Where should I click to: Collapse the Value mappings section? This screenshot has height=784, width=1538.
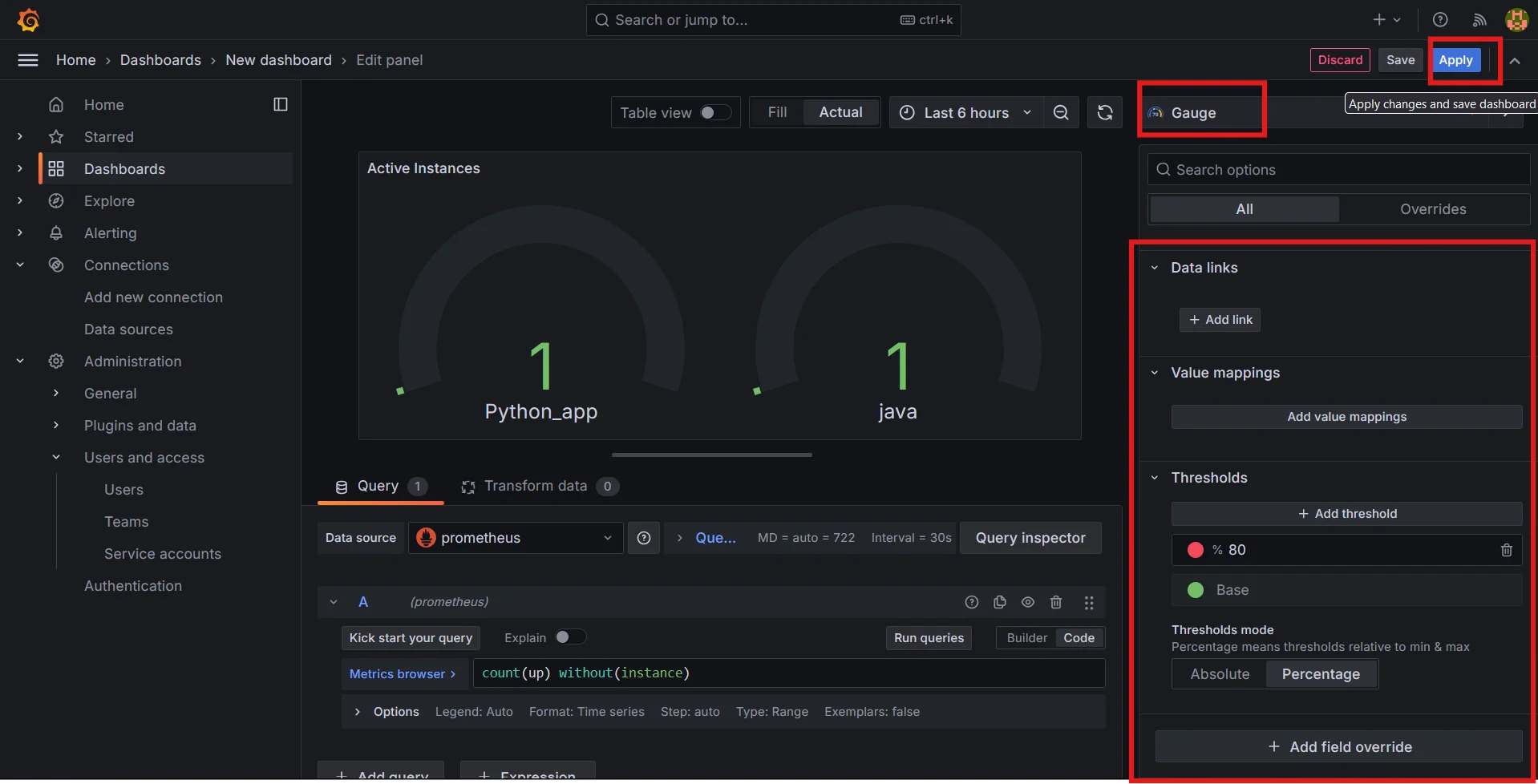pyautogui.click(x=1155, y=373)
